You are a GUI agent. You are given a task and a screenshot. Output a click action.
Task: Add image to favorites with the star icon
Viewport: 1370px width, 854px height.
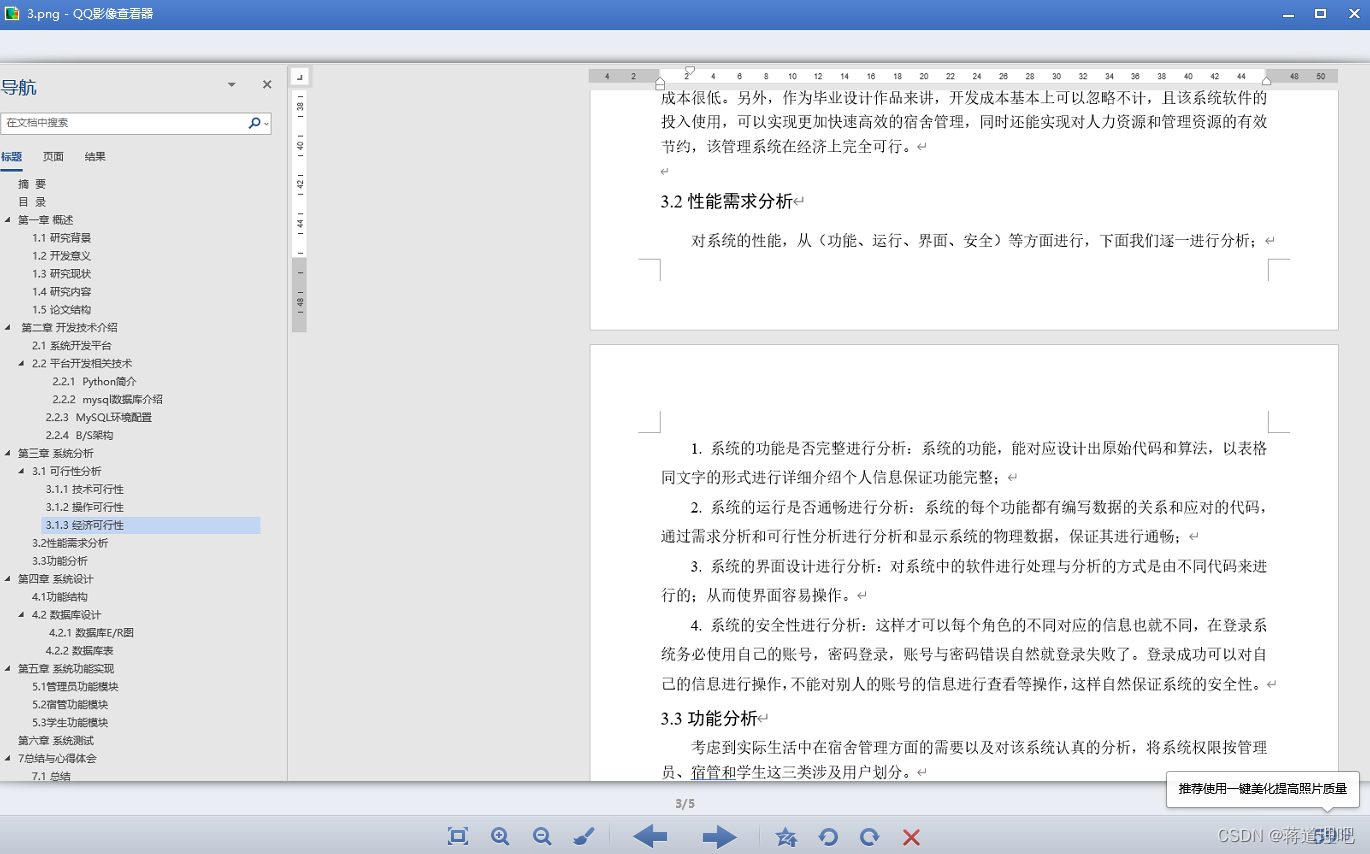click(787, 837)
